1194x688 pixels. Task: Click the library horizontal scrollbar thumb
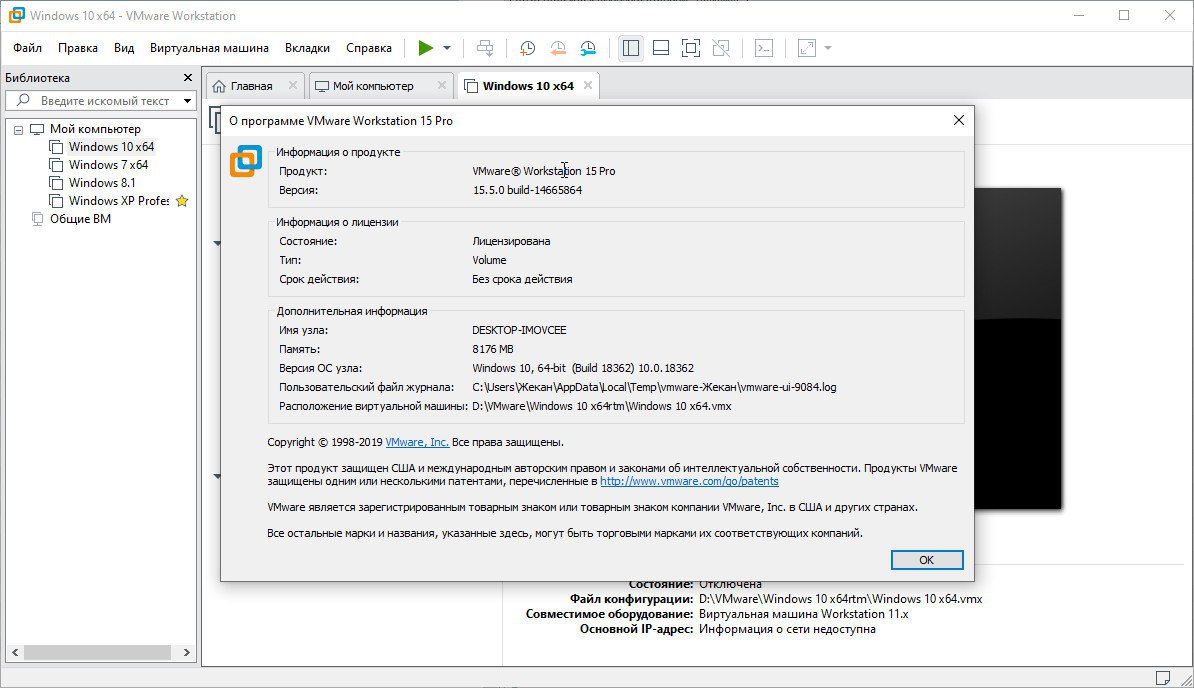pyautogui.click(x=97, y=652)
